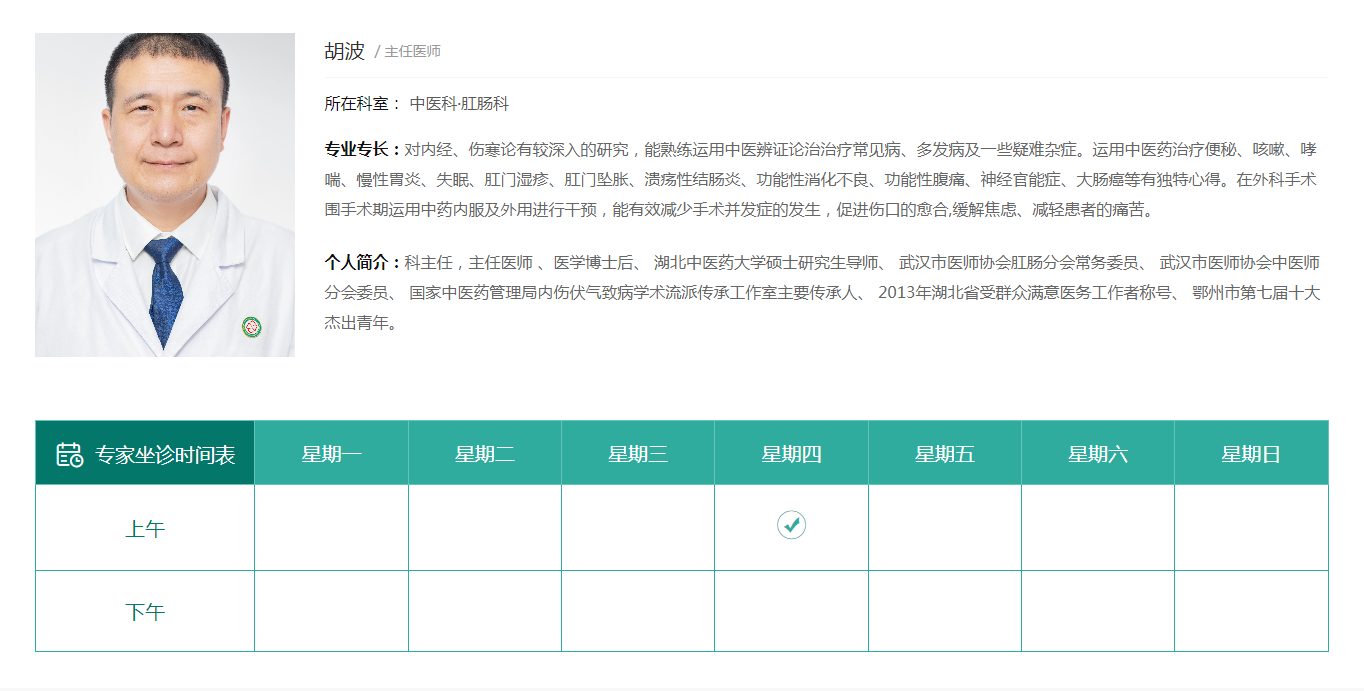Click the 专业专长 heading
This screenshot has height=691, width=1364.
pyautogui.click(x=361, y=150)
